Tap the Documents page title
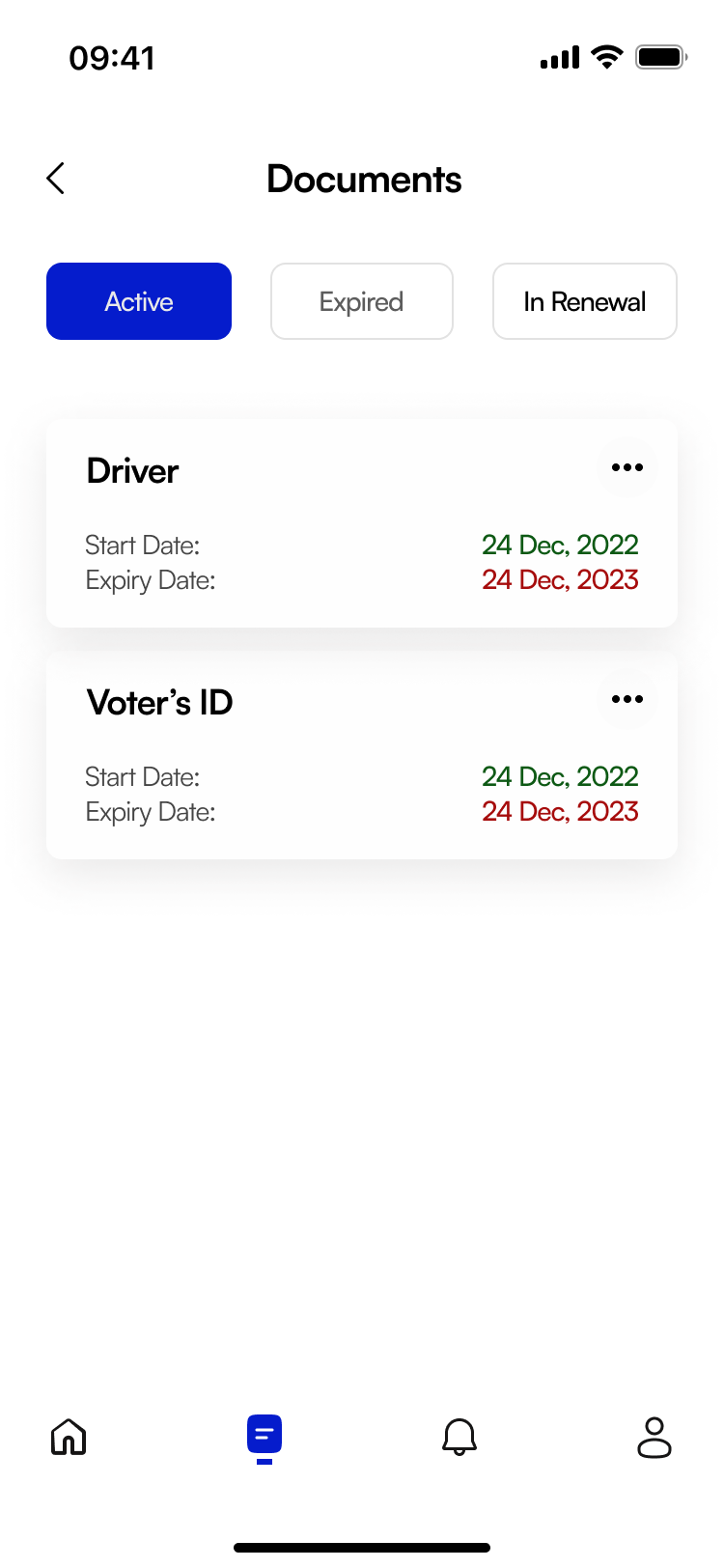The width and height of the screenshot is (724, 1568). coord(364,180)
